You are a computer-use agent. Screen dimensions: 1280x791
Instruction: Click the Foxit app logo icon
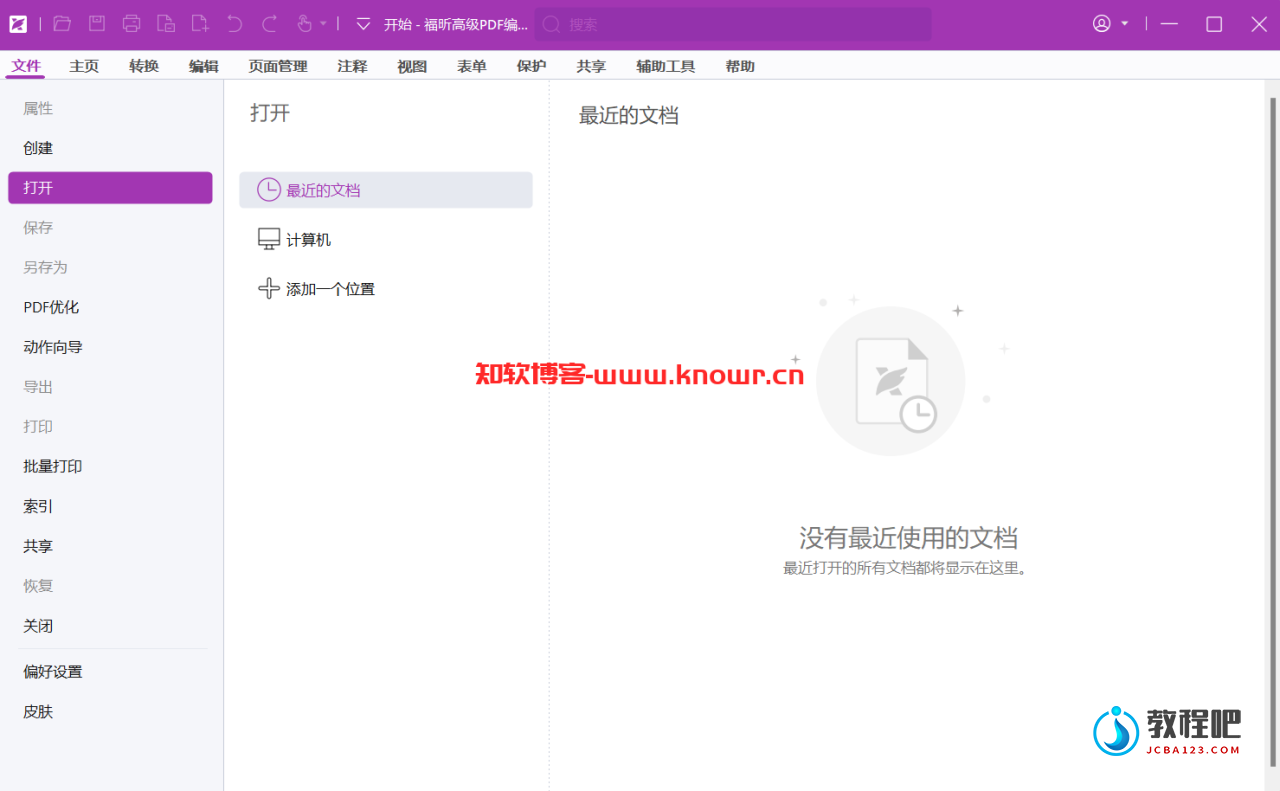(18, 24)
